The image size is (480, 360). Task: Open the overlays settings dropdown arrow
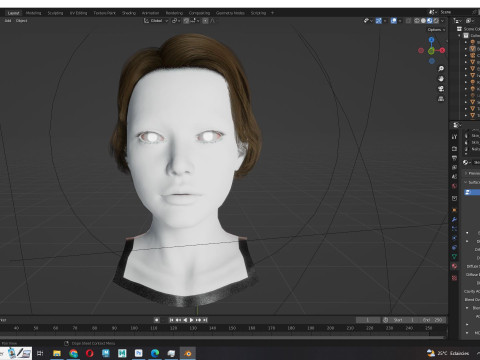coord(400,21)
